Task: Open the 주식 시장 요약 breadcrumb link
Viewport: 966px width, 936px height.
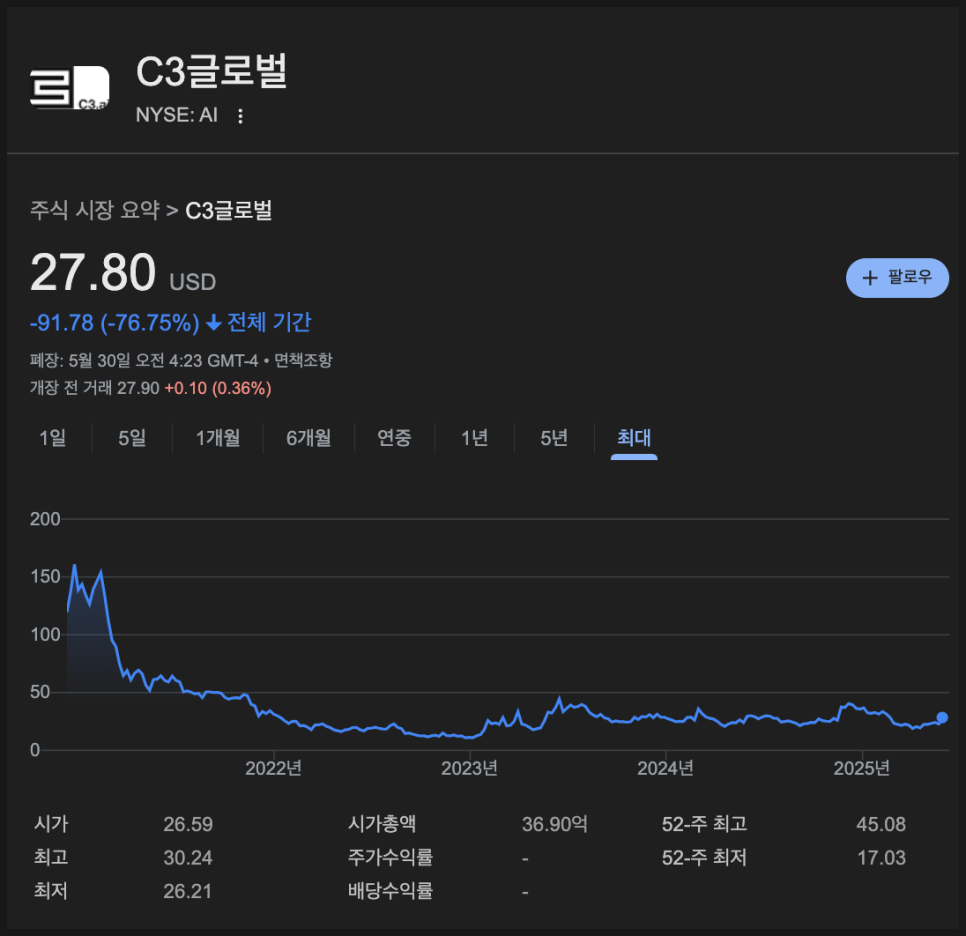Action: click(x=95, y=210)
